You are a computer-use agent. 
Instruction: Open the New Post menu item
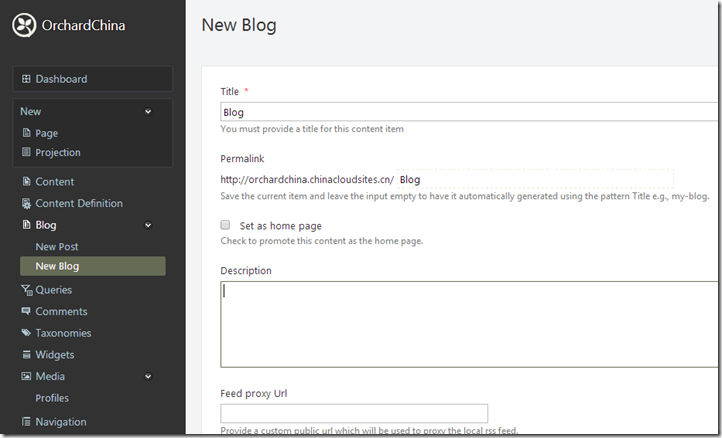click(x=57, y=247)
